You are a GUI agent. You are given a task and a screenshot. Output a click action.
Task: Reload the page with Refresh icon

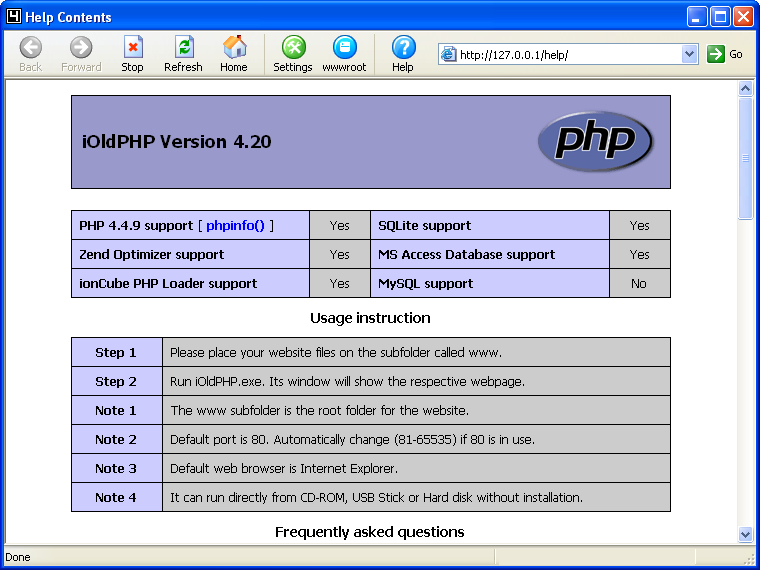tap(184, 48)
